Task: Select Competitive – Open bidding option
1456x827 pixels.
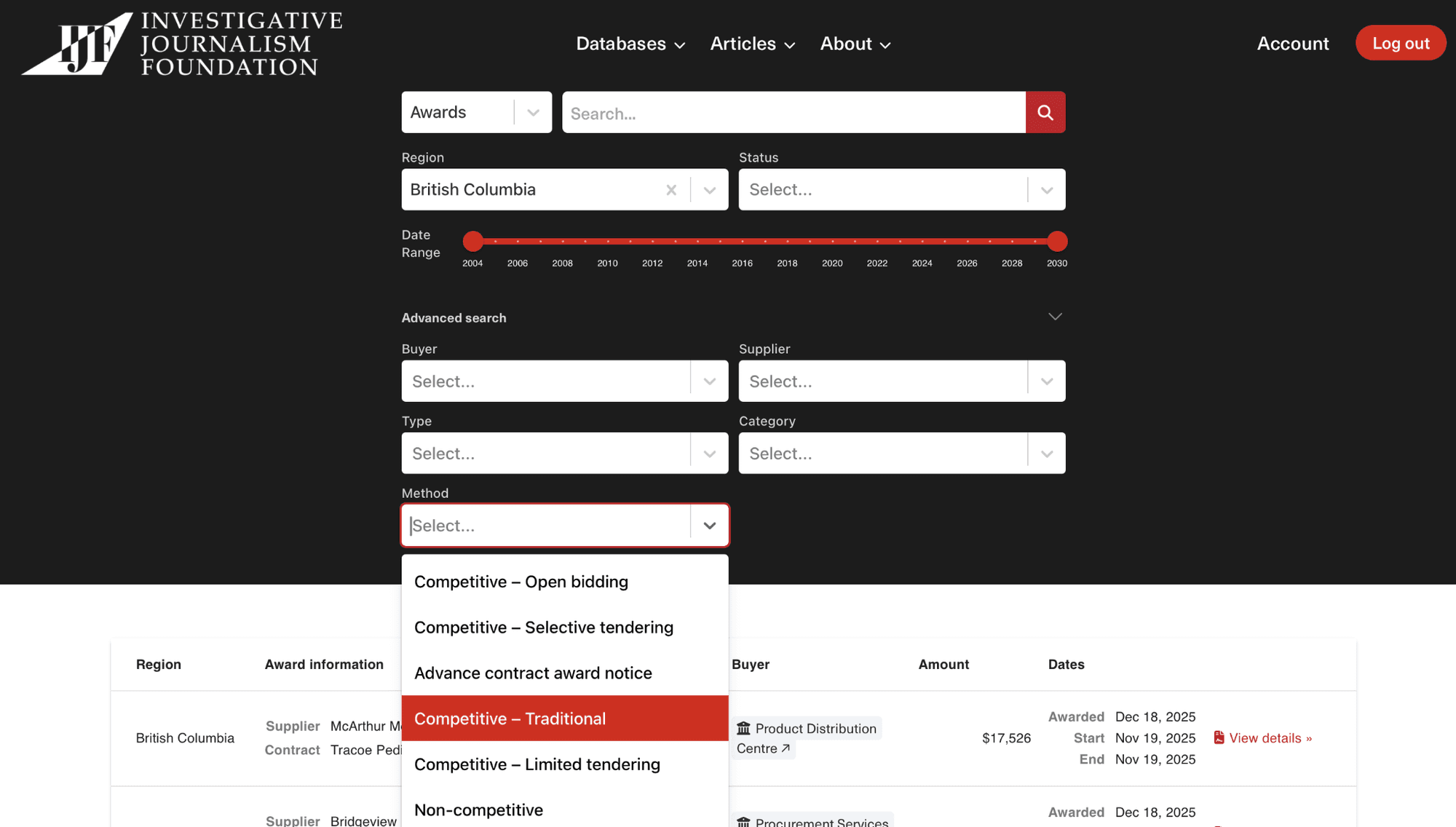Action: coord(565,582)
